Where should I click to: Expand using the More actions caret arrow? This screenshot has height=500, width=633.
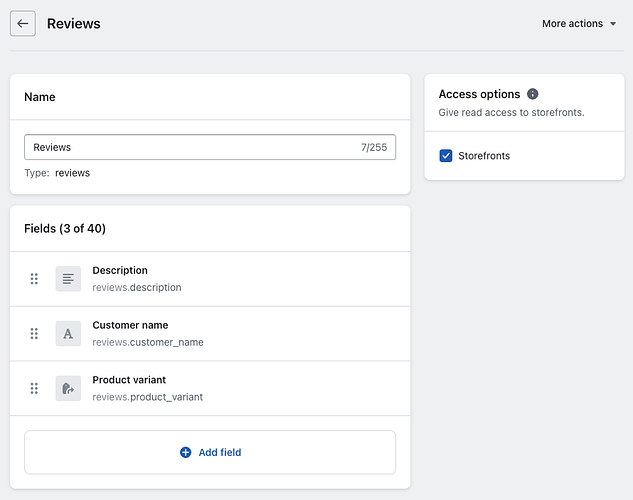coord(613,24)
